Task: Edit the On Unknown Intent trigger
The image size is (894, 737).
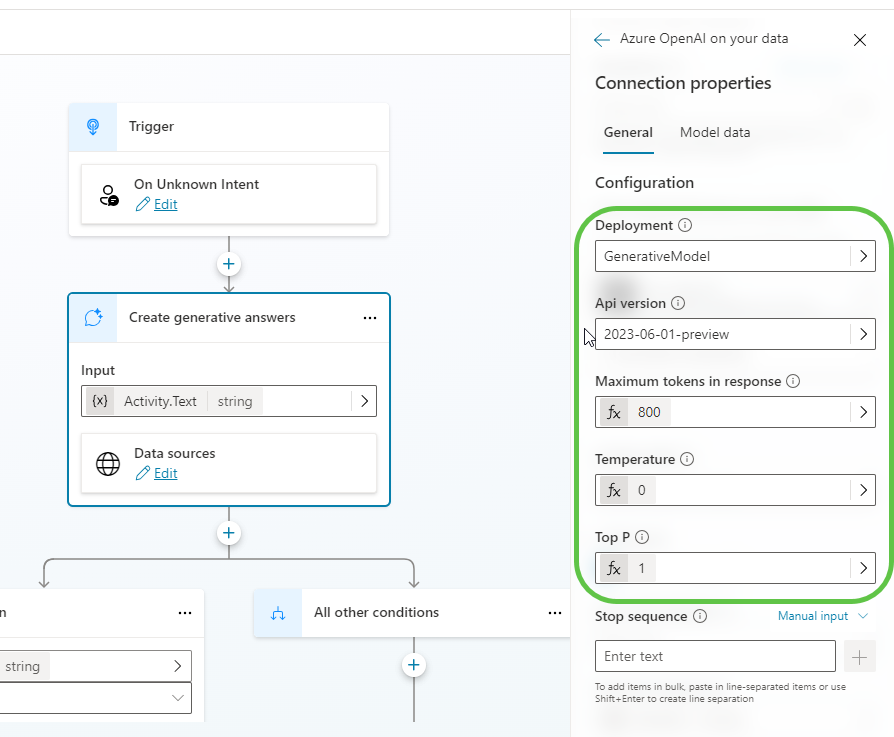Action: (x=165, y=205)
